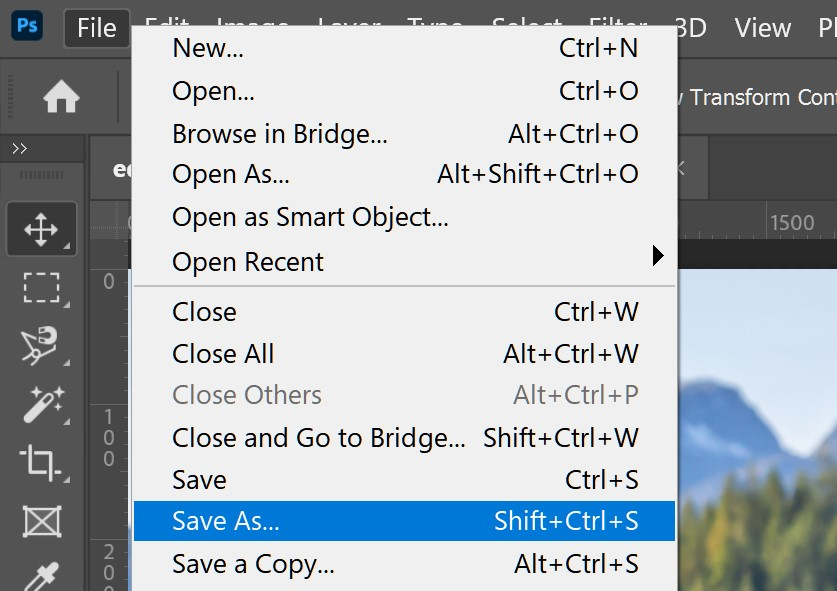Viewport: 837px width, 591px height.
Task: Select the Crop tool
Action: pos(41,461)
